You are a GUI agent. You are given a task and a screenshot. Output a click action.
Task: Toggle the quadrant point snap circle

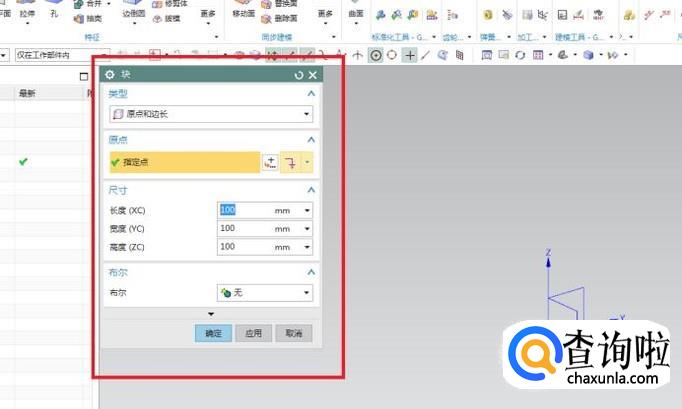392,55
